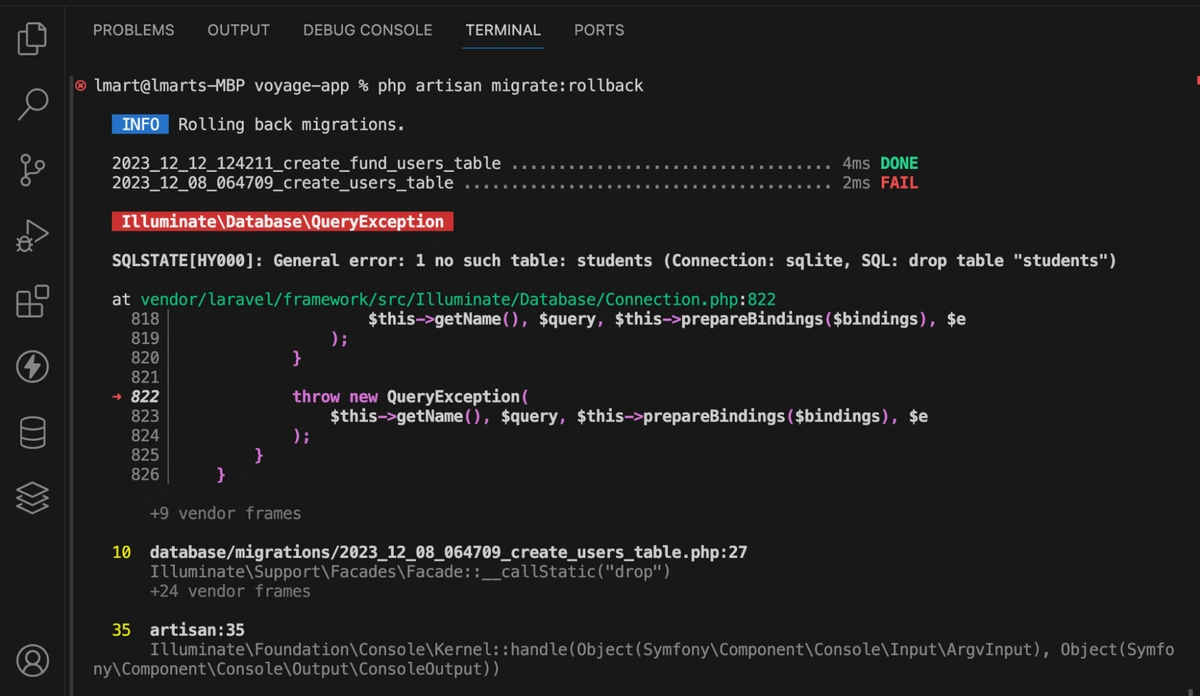Viewport: 1200px width, 696px height.
Task: Show the Source Control view
Action: (33, 170)
